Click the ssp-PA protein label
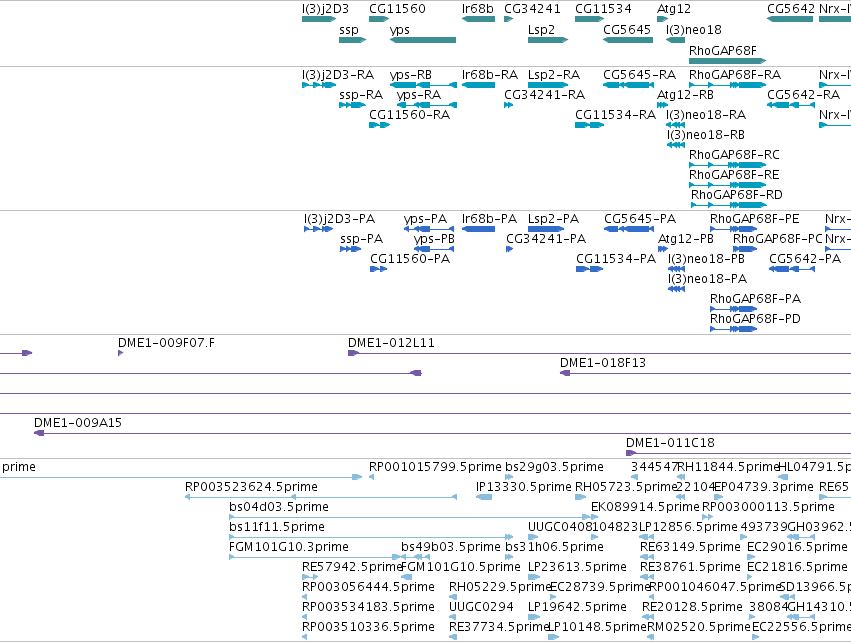The height and width of the screenshot is (642, 851). click(x=361, y=239)
